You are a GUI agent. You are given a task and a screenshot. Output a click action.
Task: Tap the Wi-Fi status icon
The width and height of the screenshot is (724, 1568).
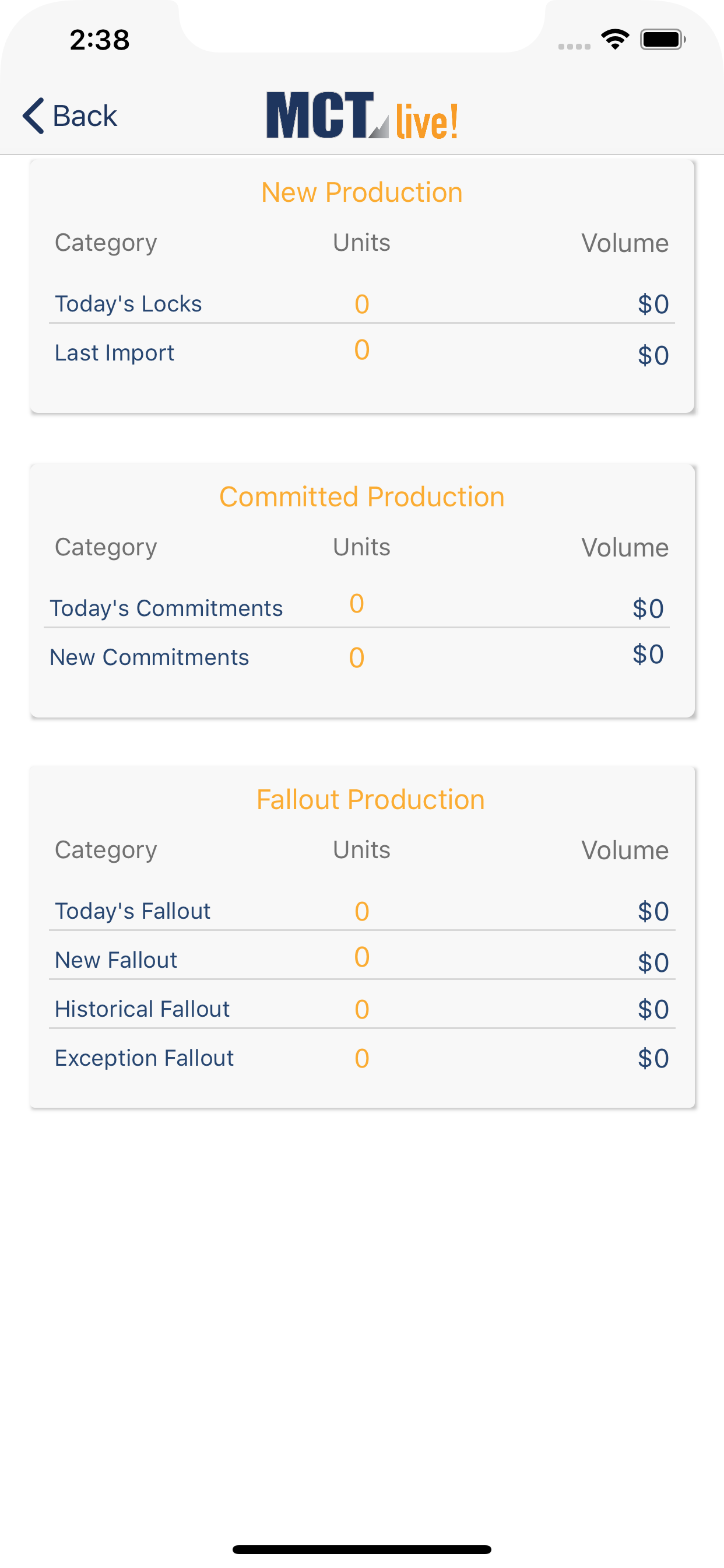615,40
